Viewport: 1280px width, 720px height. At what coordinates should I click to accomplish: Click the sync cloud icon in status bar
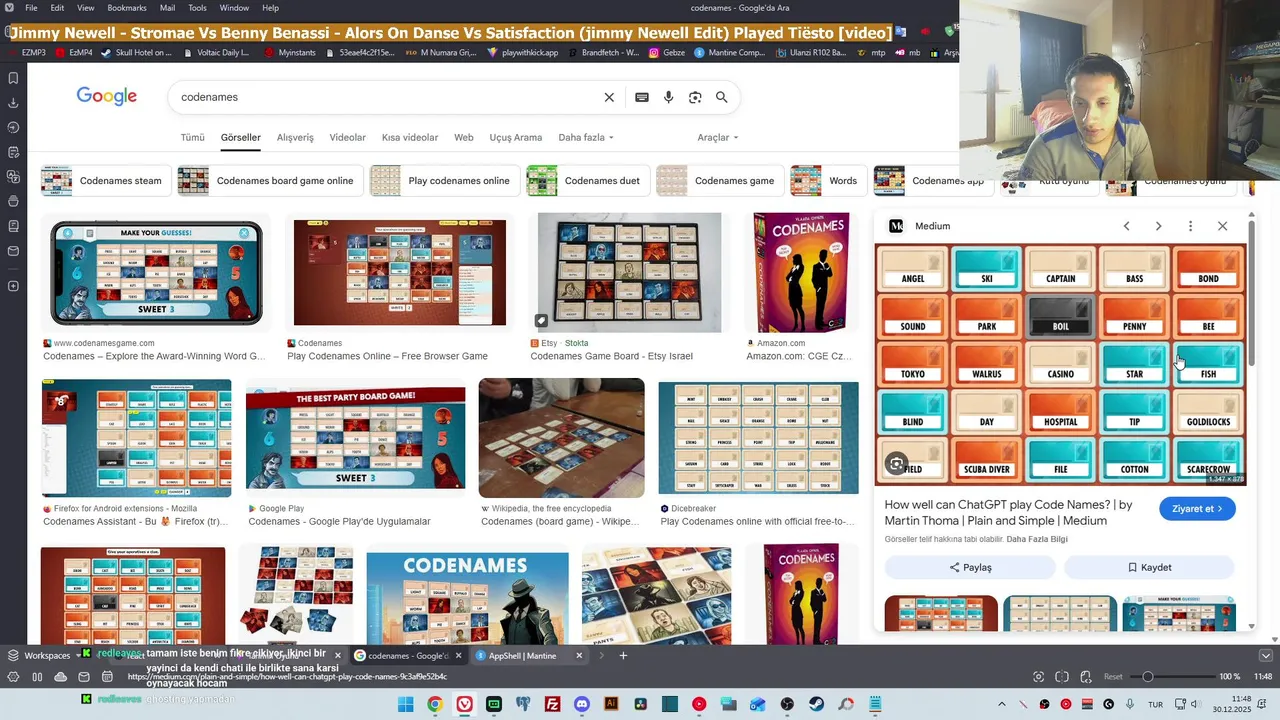pos(61,677)
